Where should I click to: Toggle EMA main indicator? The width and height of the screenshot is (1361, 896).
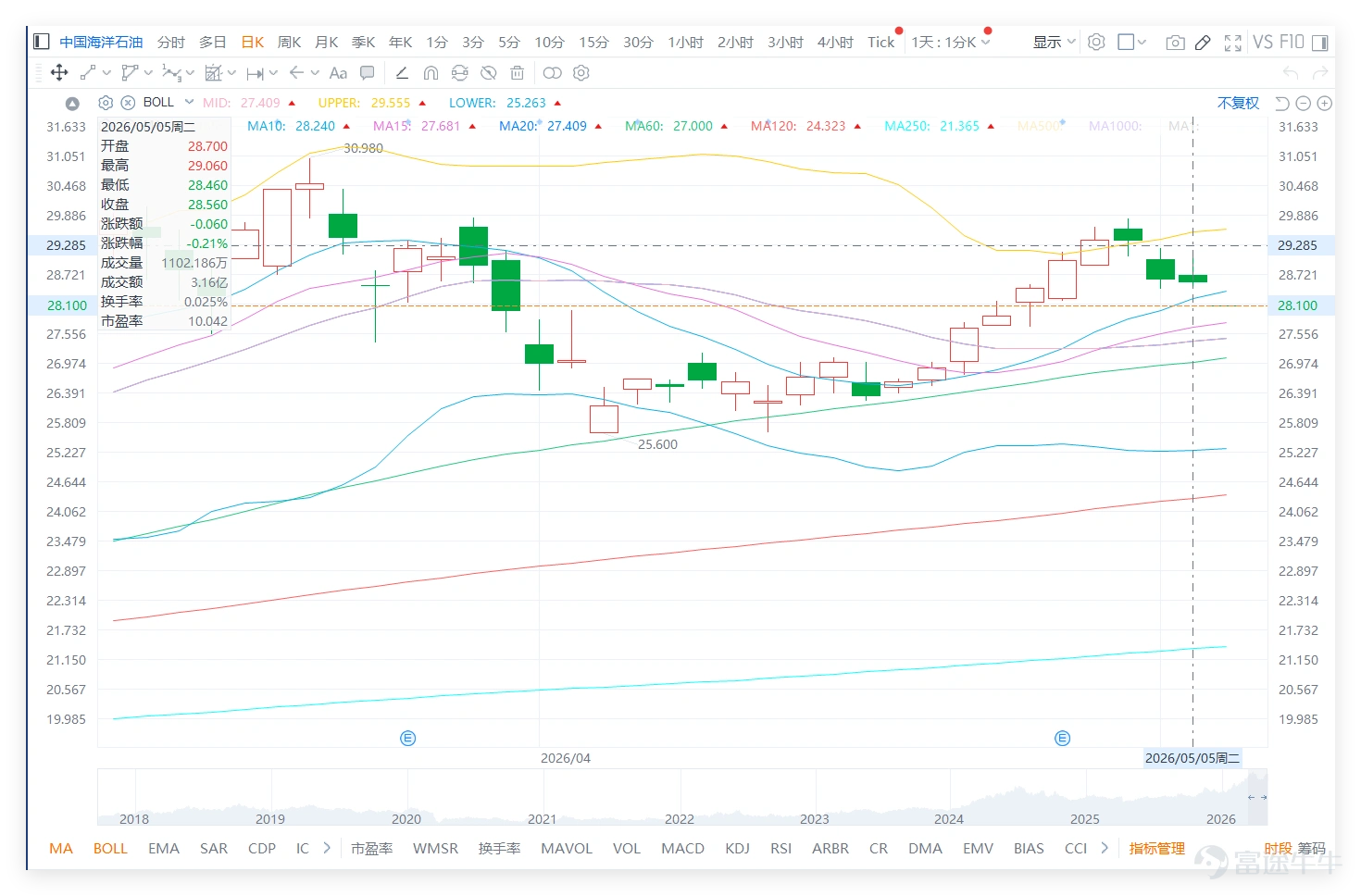[x=164, y=848]
